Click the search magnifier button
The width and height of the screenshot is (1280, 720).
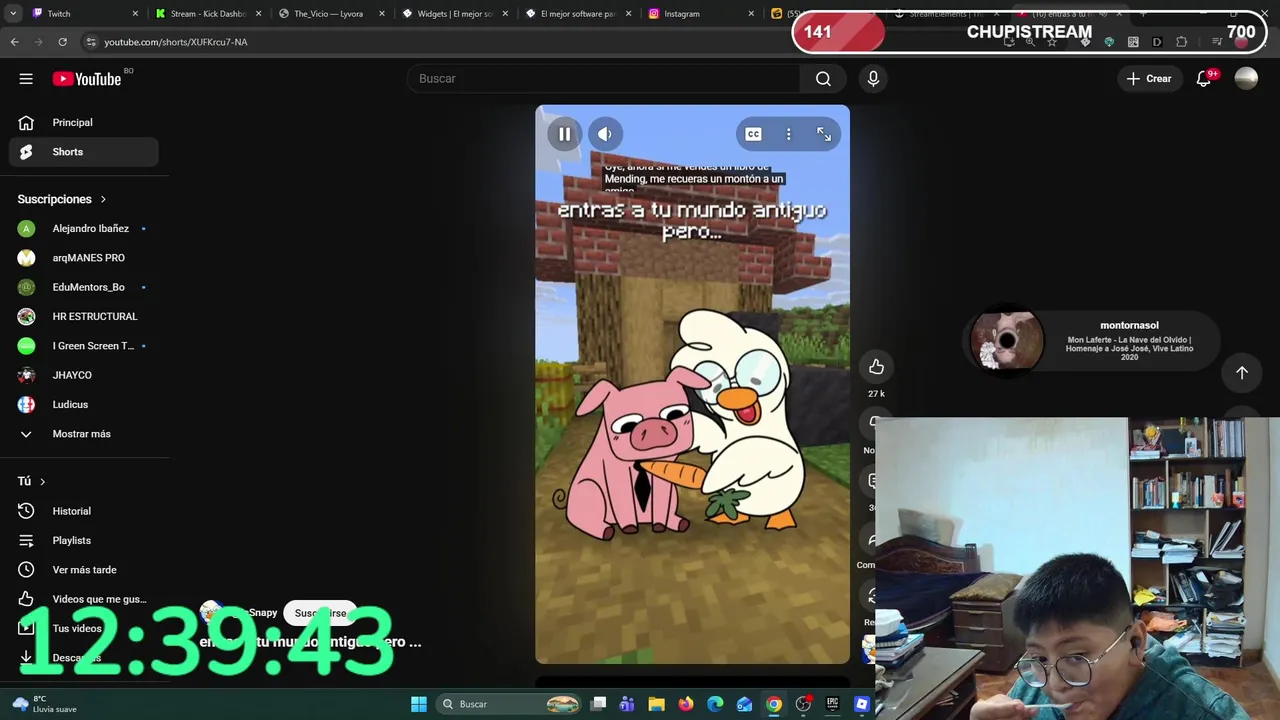point(823,79)
